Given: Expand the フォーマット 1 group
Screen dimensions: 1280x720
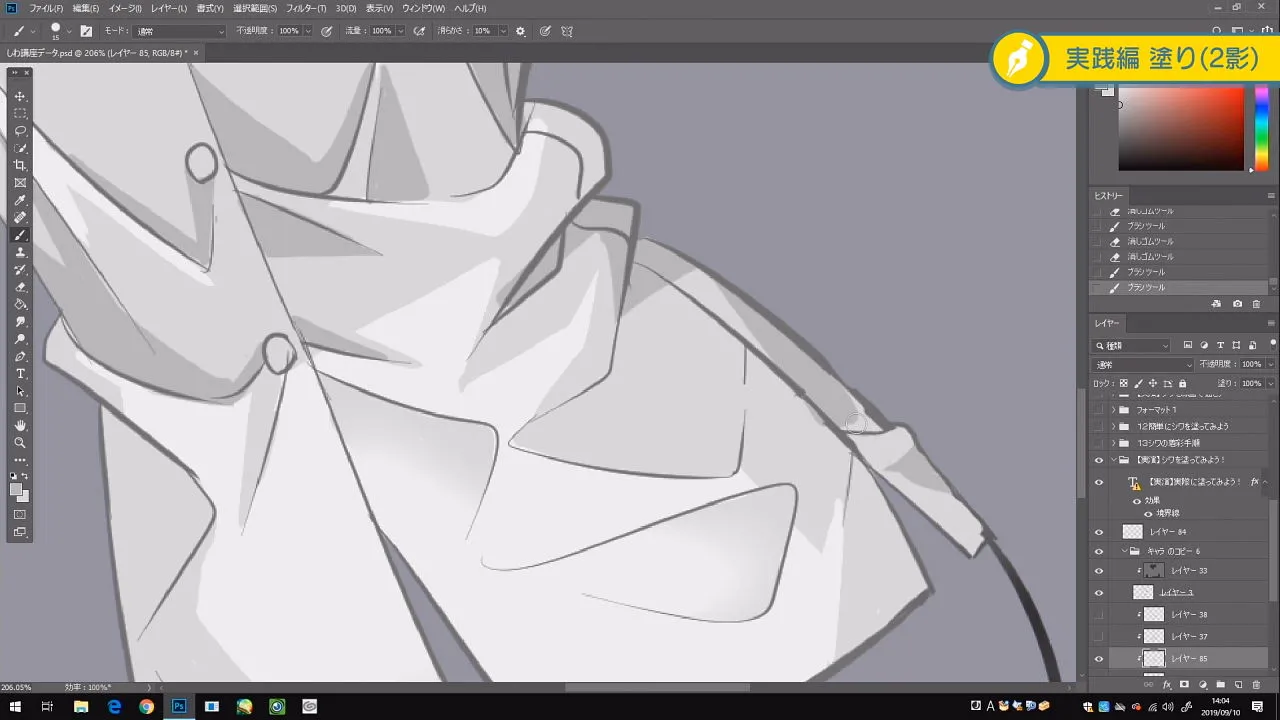Looking at the screenshot, I should click(x=1112, y=410).
